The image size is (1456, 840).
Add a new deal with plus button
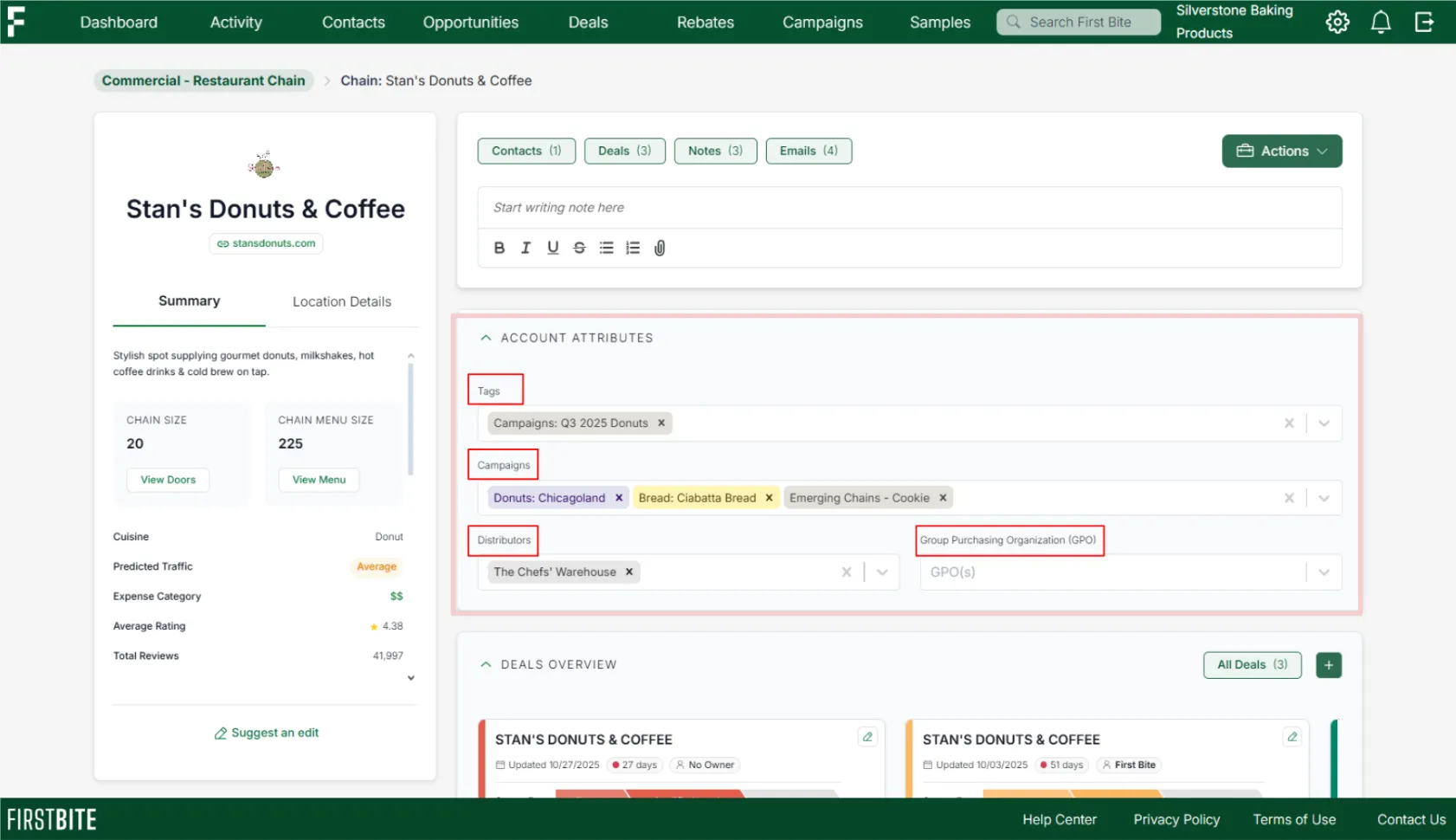(1329, 665)
